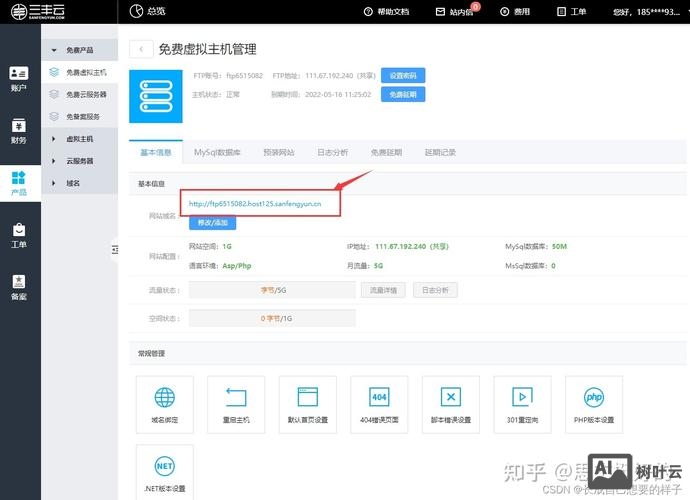
Task: Open 费用 in the top bar
Action: click(515, 11)
